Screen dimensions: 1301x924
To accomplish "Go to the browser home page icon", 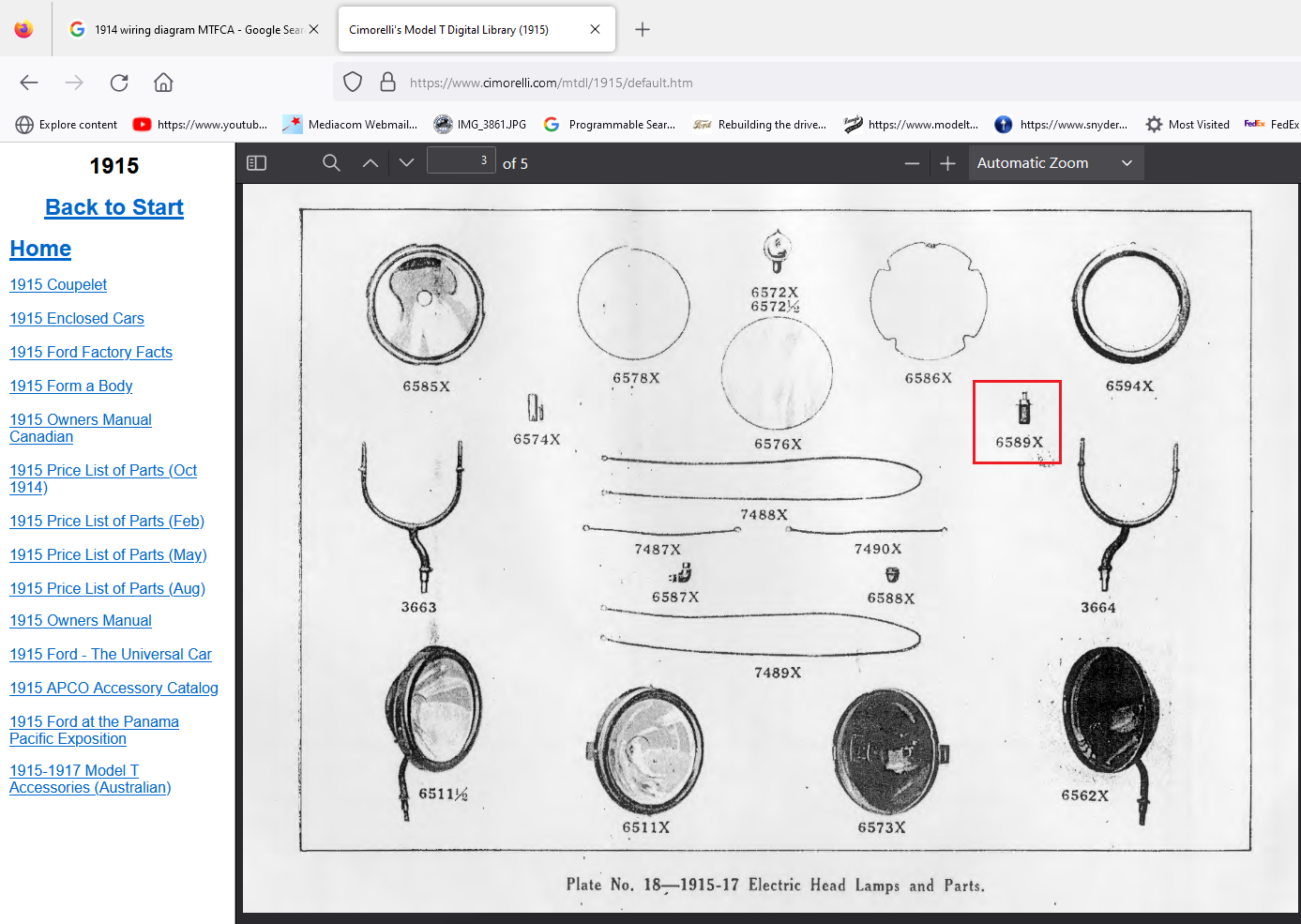I will point(163,83).
